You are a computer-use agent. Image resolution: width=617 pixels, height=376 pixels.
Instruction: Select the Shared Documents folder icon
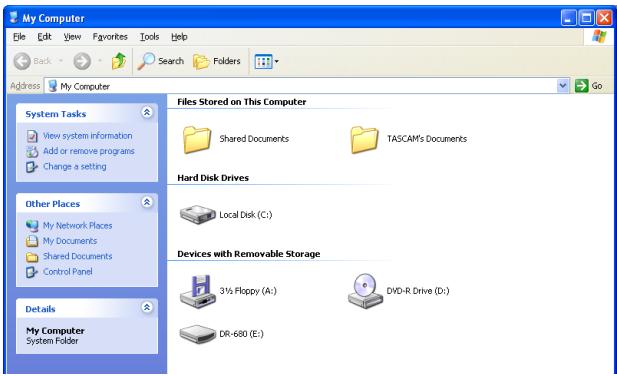[197, 139]
